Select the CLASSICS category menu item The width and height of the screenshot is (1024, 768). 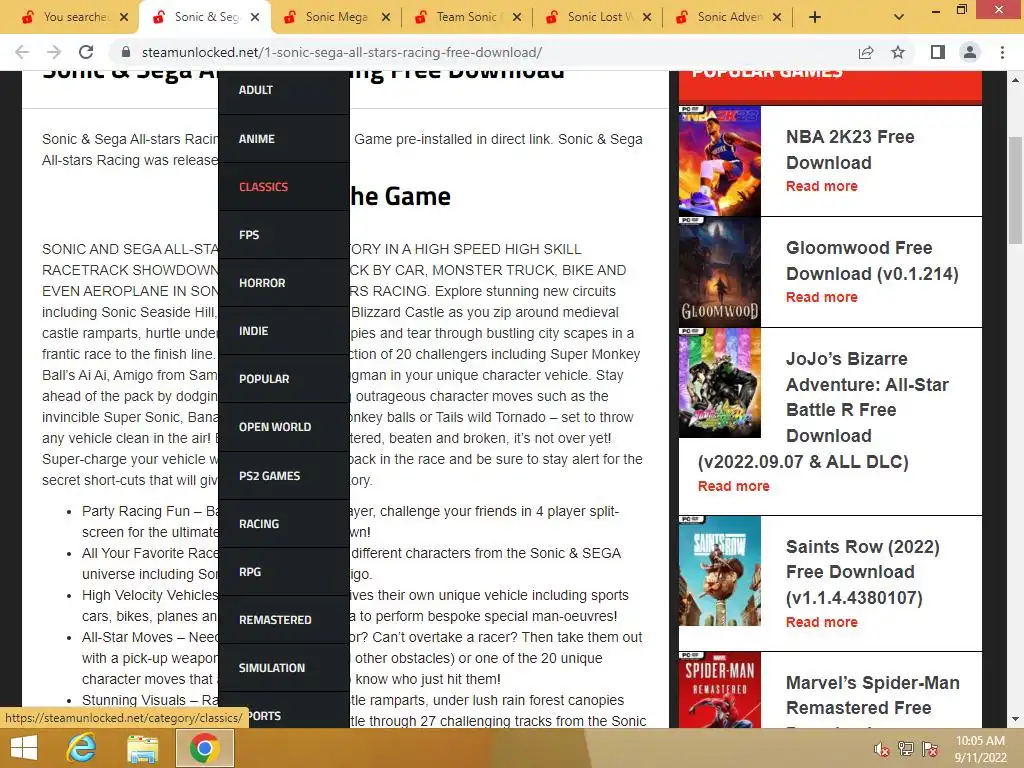[284, 187]
